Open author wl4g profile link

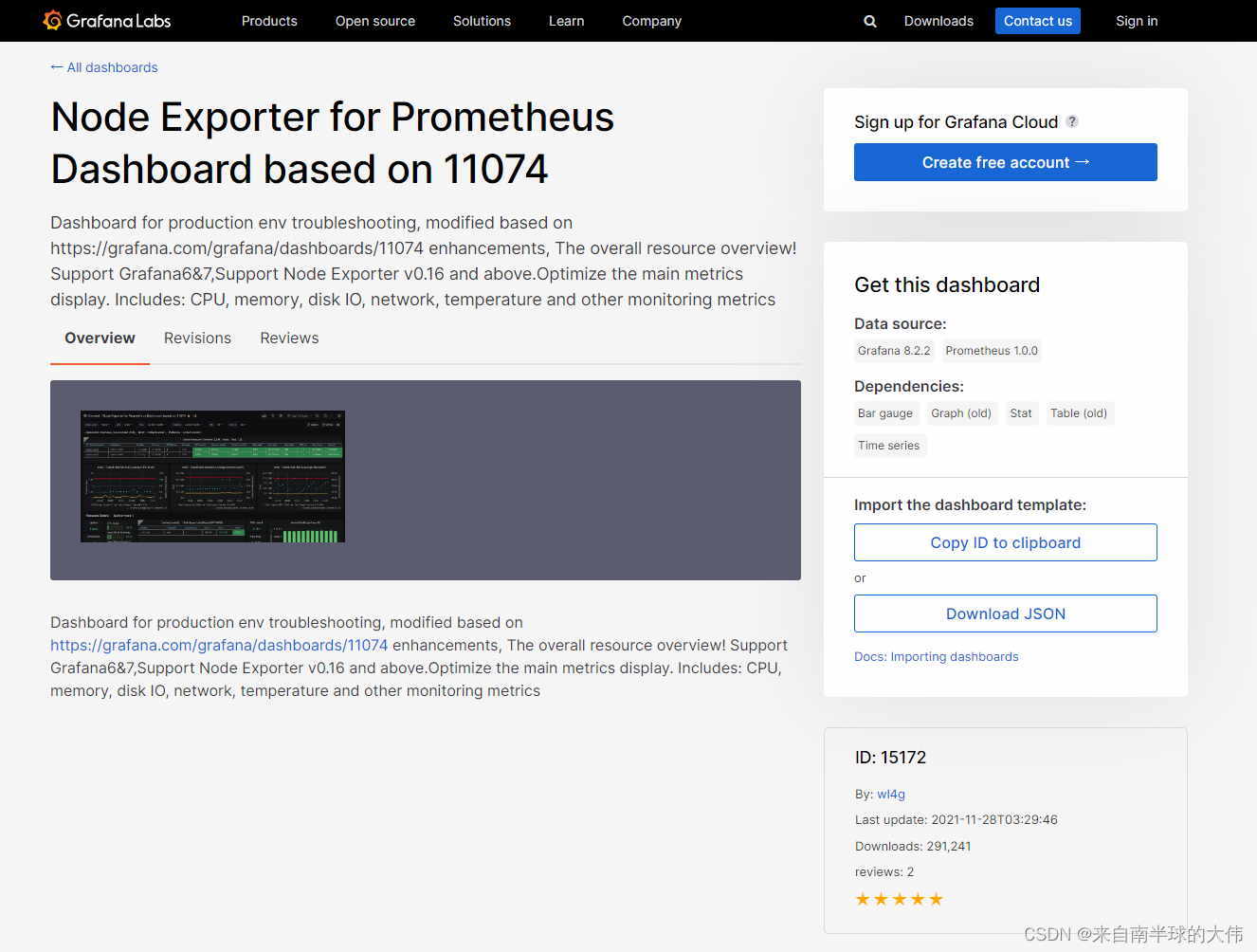(891, 795)
